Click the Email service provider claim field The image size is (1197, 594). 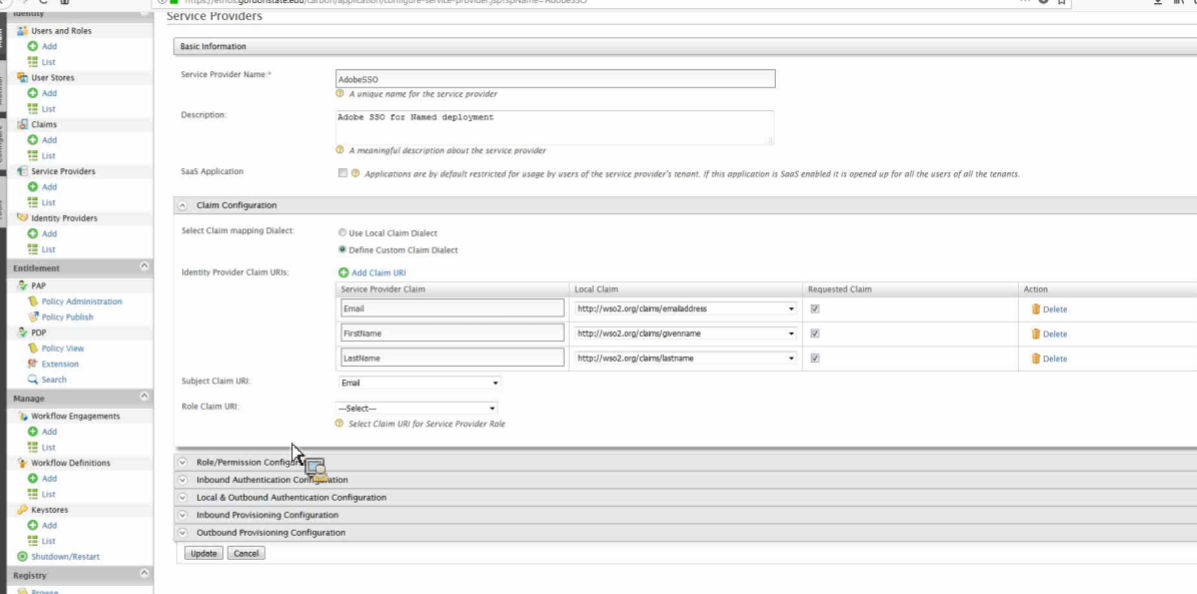coord(453,309)
